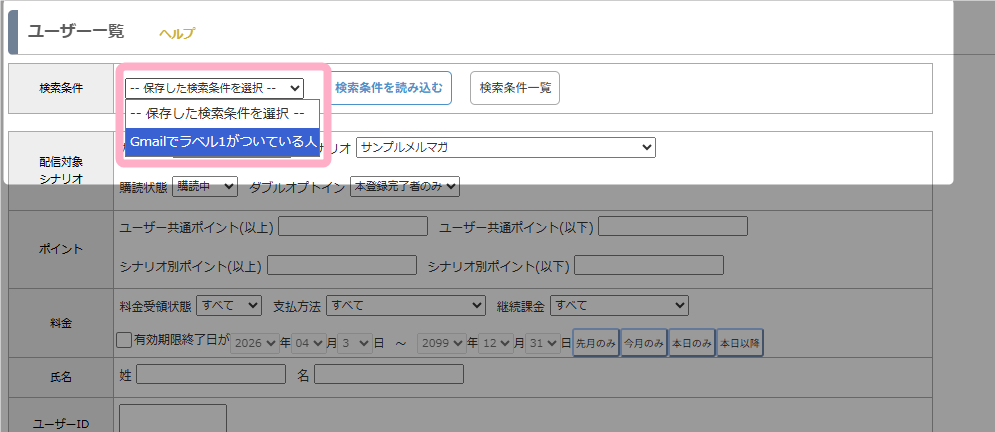995x432 pixels.
Task: Open the 支払方法 dropdown
Action: [406, 304]
